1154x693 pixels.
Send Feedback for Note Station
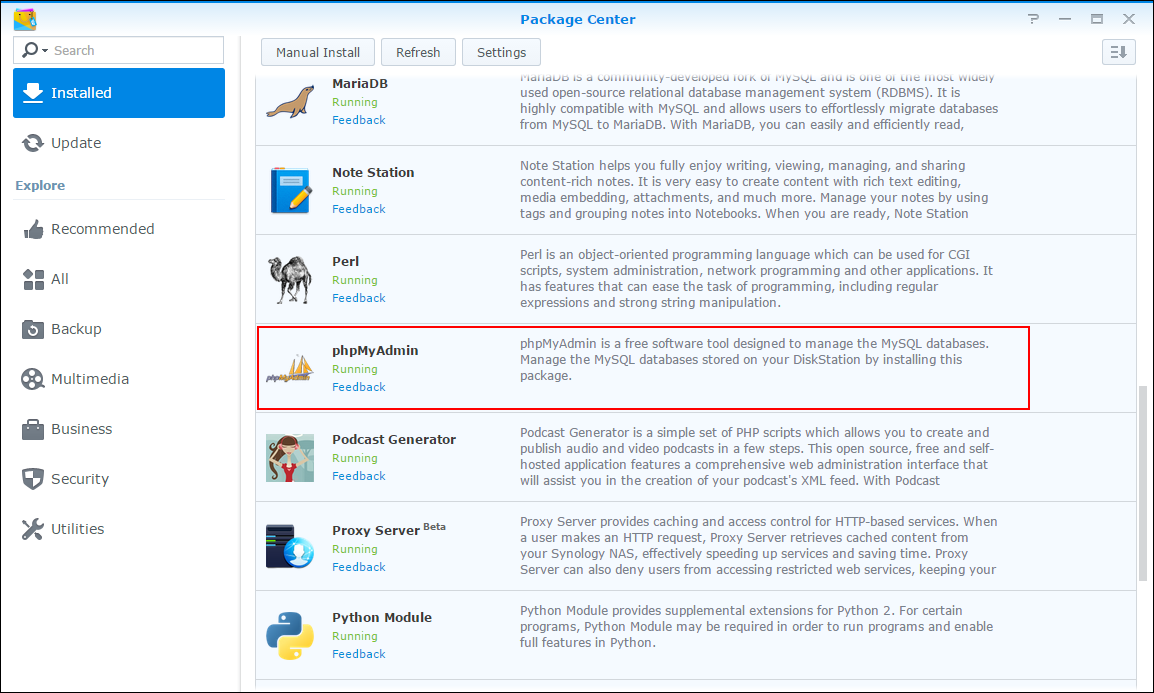pyautogui.click(x=358, y=209)
